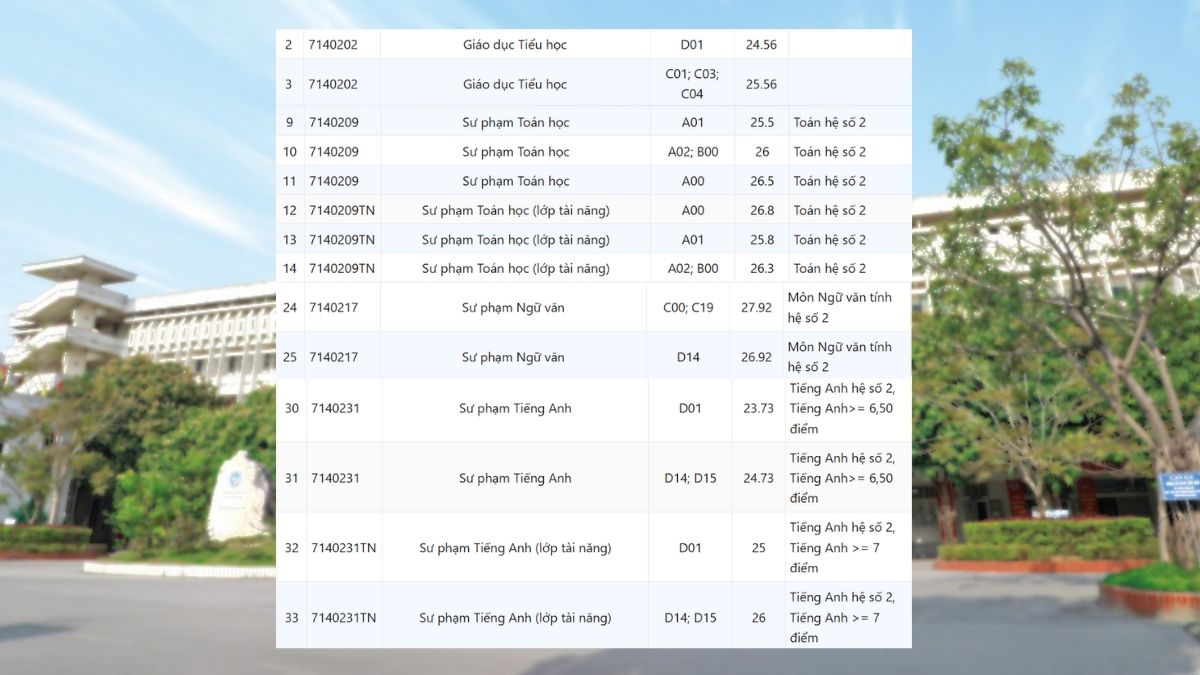Click Sư phạm Ngữ văn in row 25
Screen dimensions: 1200x675
point(513,357)
